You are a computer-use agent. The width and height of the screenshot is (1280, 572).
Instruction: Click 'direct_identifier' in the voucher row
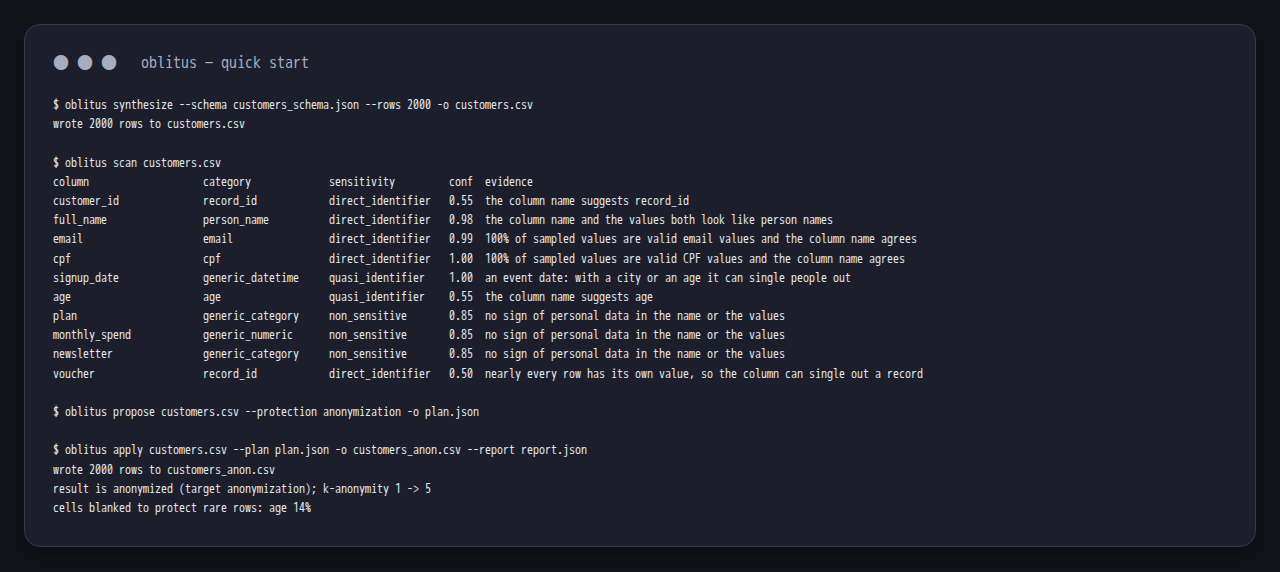click(x=380, y=374)
